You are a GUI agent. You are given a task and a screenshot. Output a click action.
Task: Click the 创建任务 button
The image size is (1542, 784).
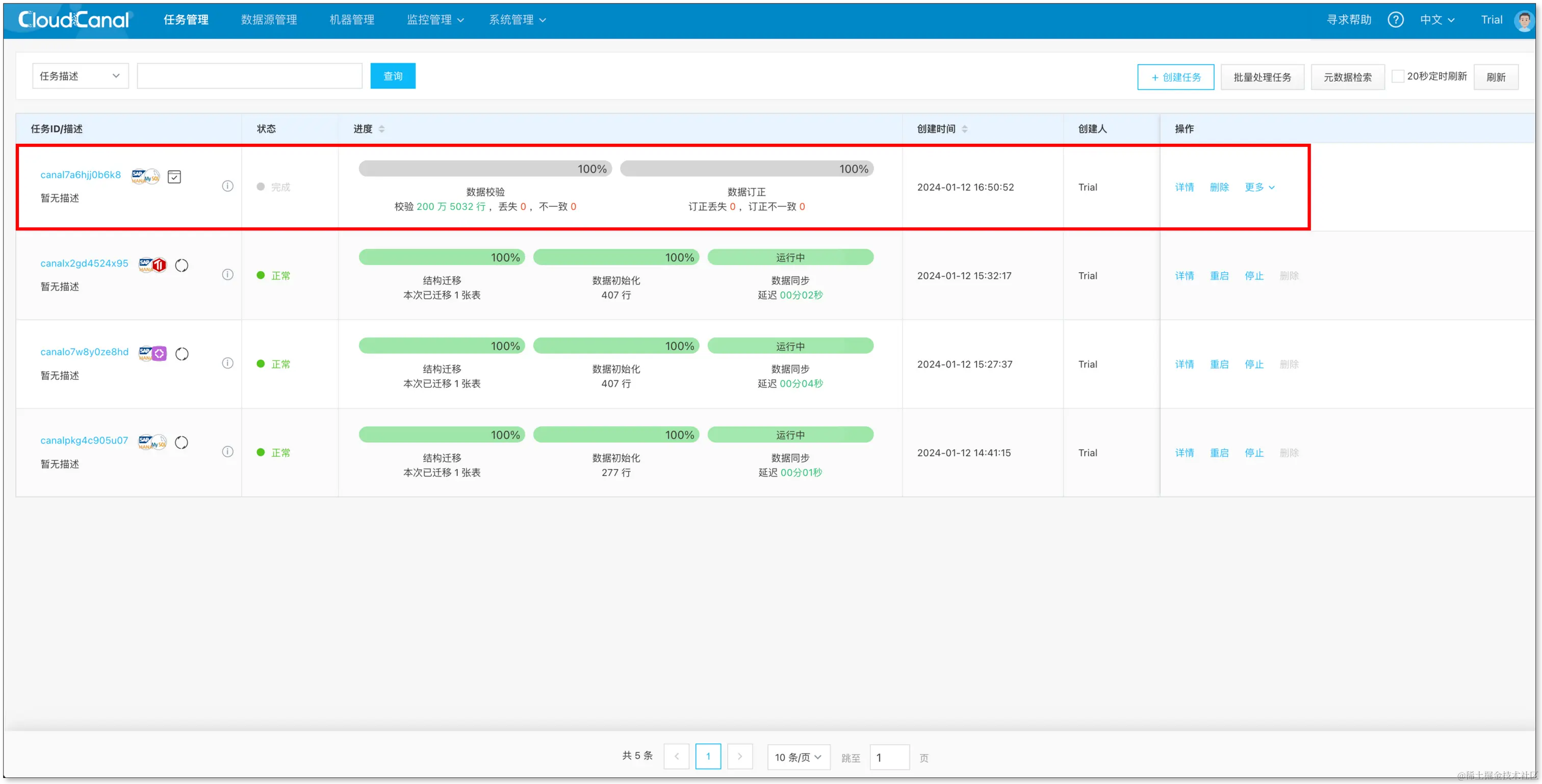pos(1176,76)
